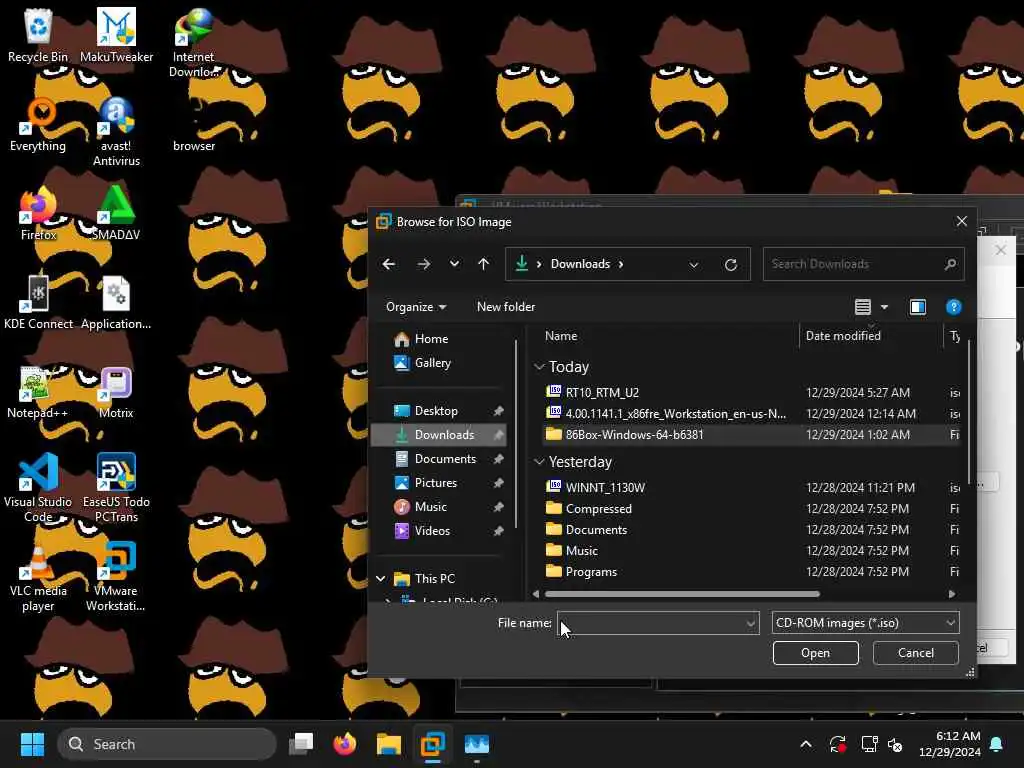This screenshot has width=1024, height=768.
Task: Select VMware Workstation desktop shortcut
Action: (x=116, y=577)
